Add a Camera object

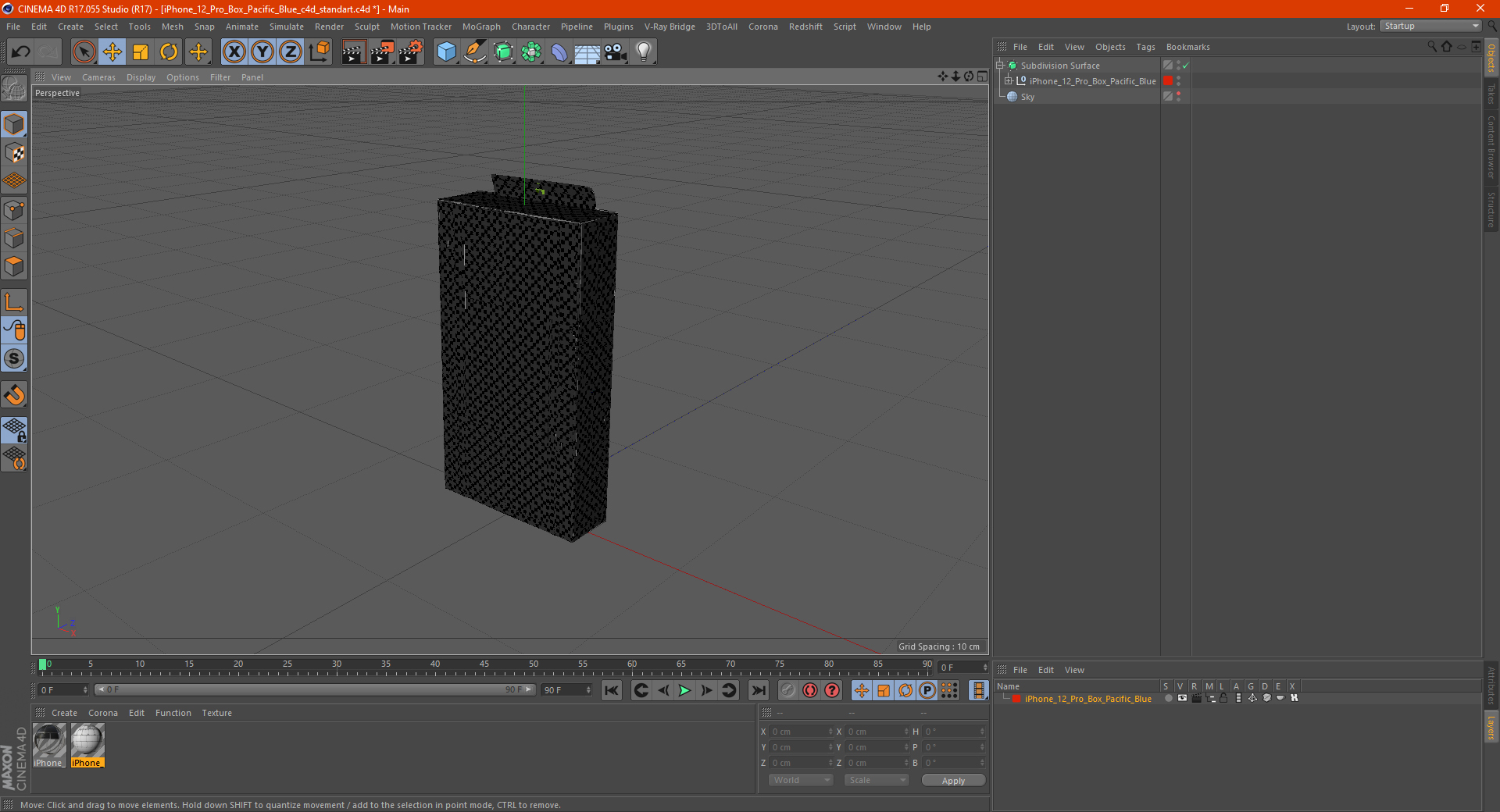pos(616,52)
